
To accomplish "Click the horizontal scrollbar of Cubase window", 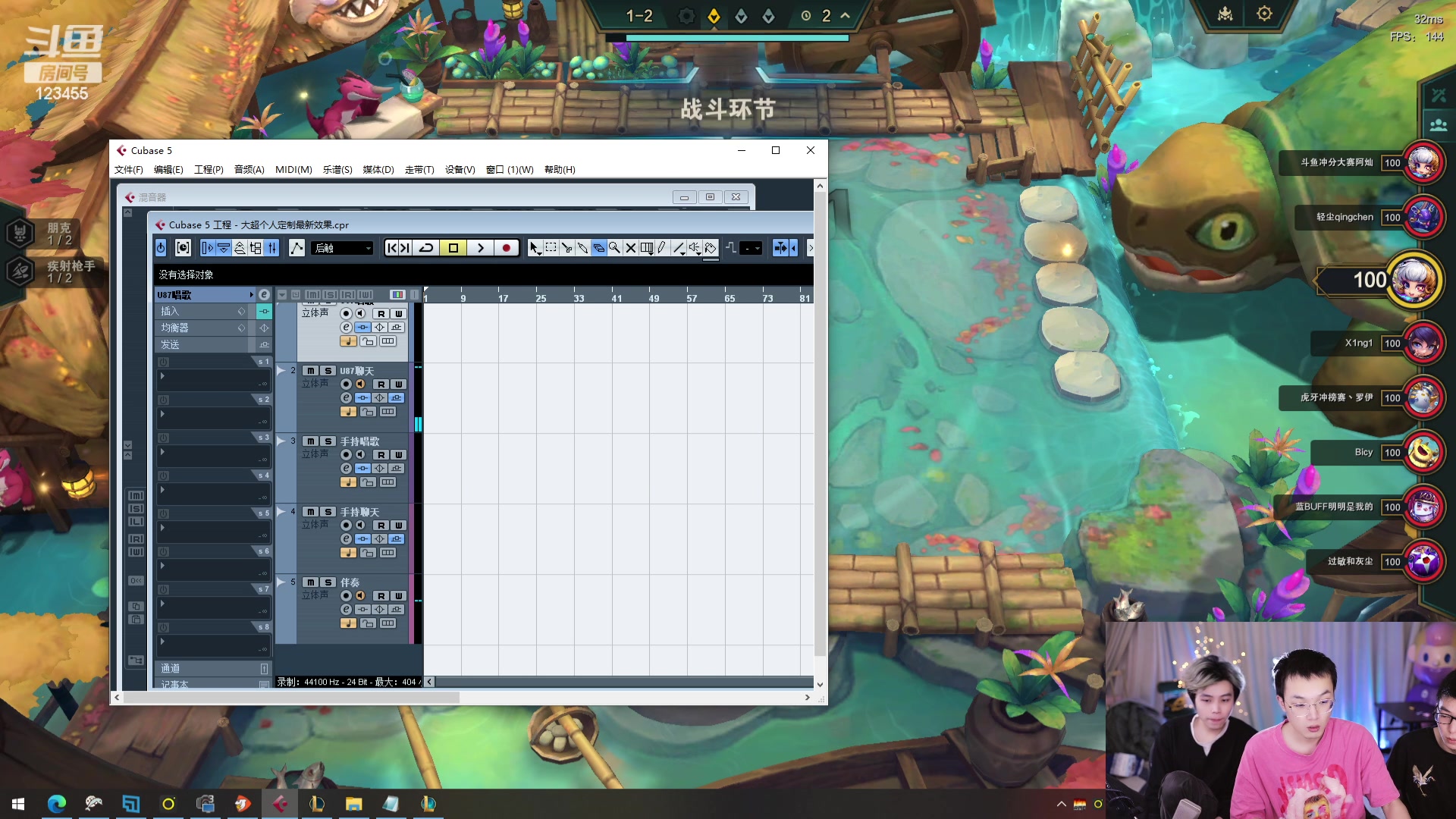I will coord(291,698).
